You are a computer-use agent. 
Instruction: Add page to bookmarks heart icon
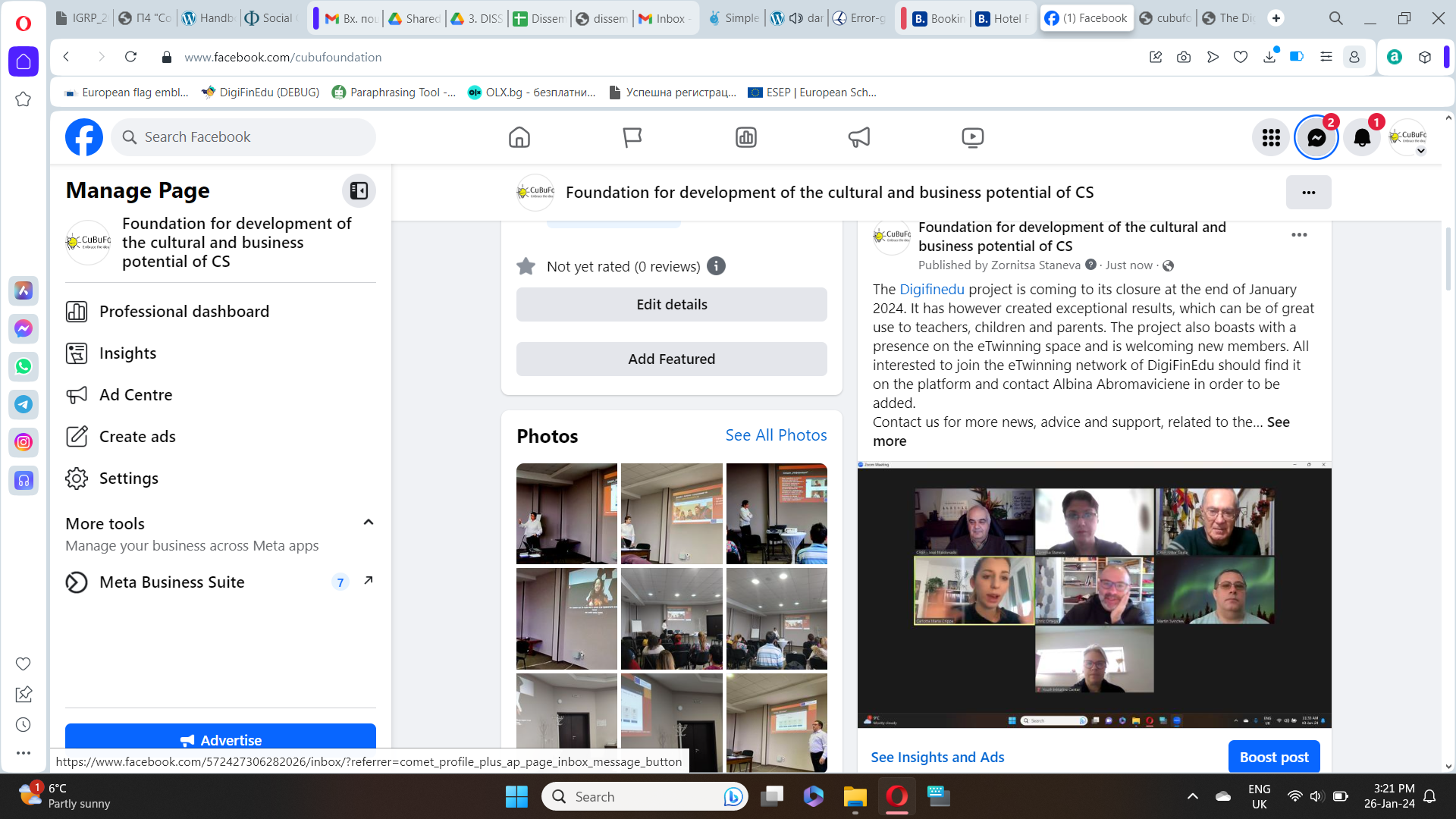click(1241, 57)
